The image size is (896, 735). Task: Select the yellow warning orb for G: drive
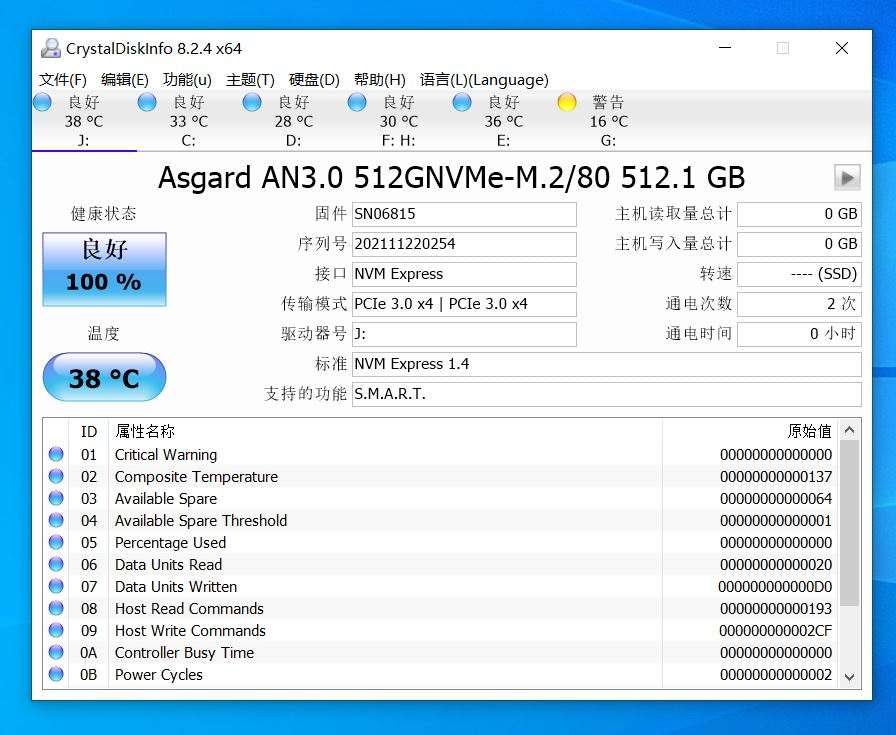(x=566, y=102)
